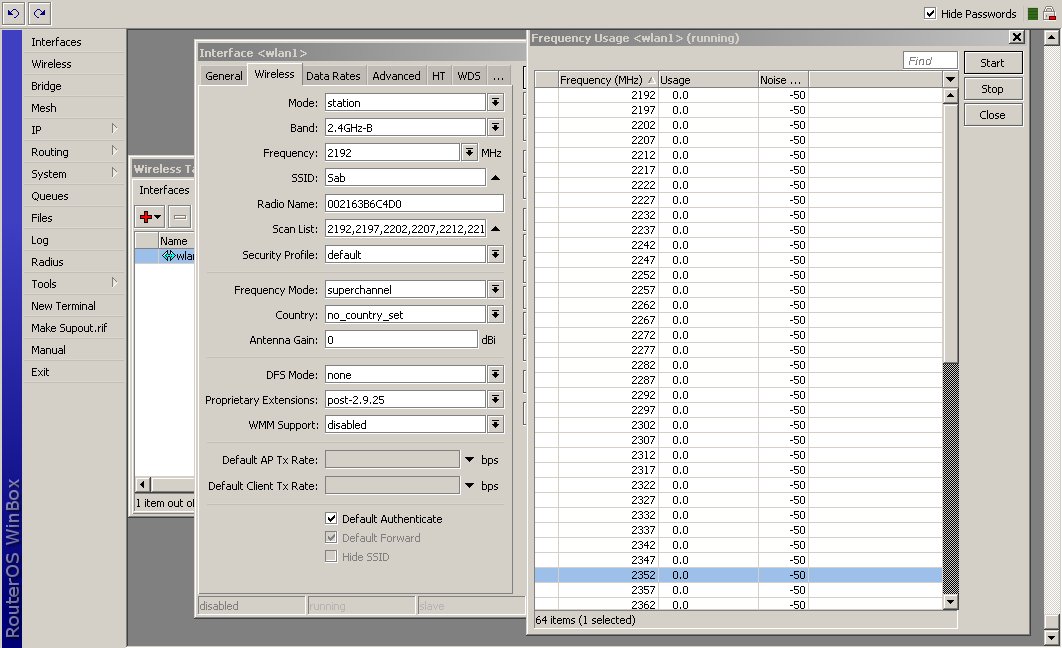Click the undo arrow icon
The height and width of the screenshot is (648, 1062).
click(x=13, y=13)
